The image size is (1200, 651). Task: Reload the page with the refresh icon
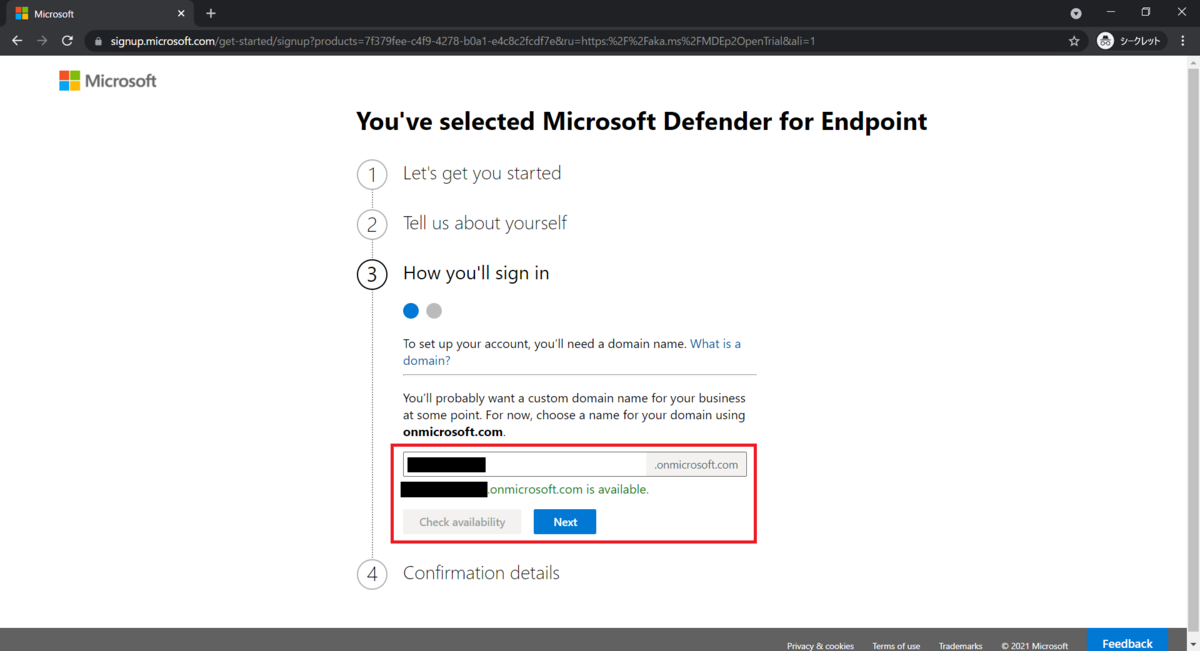coord(67,41)
